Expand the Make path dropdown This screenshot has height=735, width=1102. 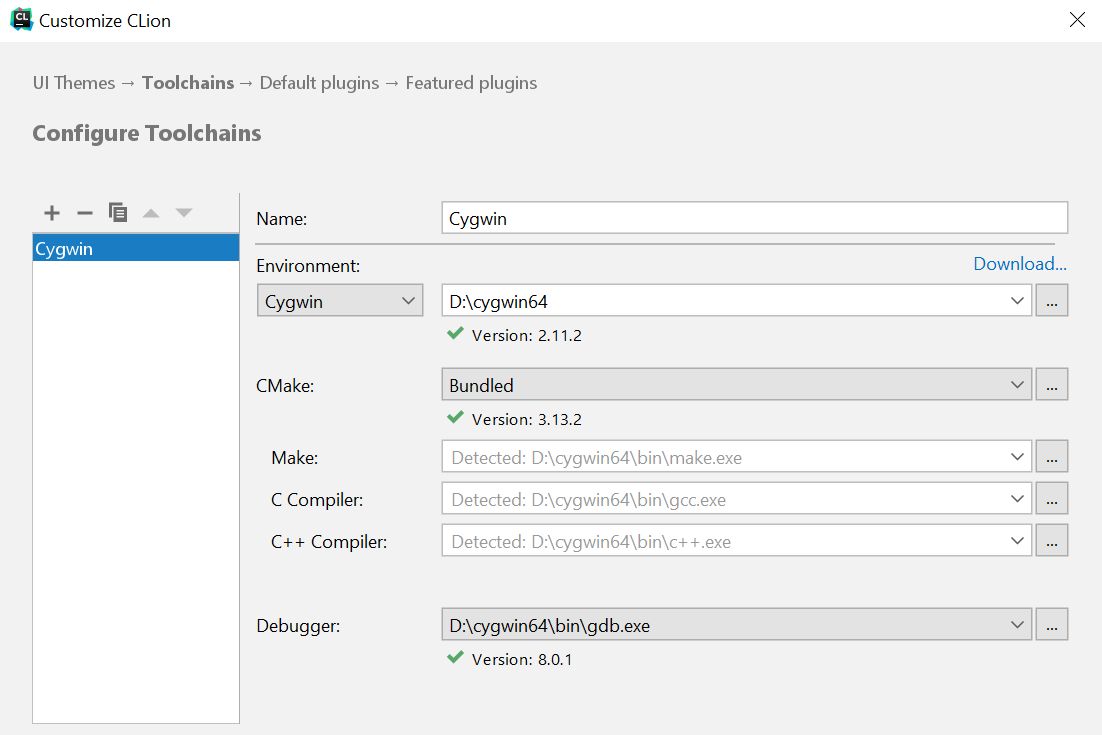pyautogui.click(x=1016, y=457)
